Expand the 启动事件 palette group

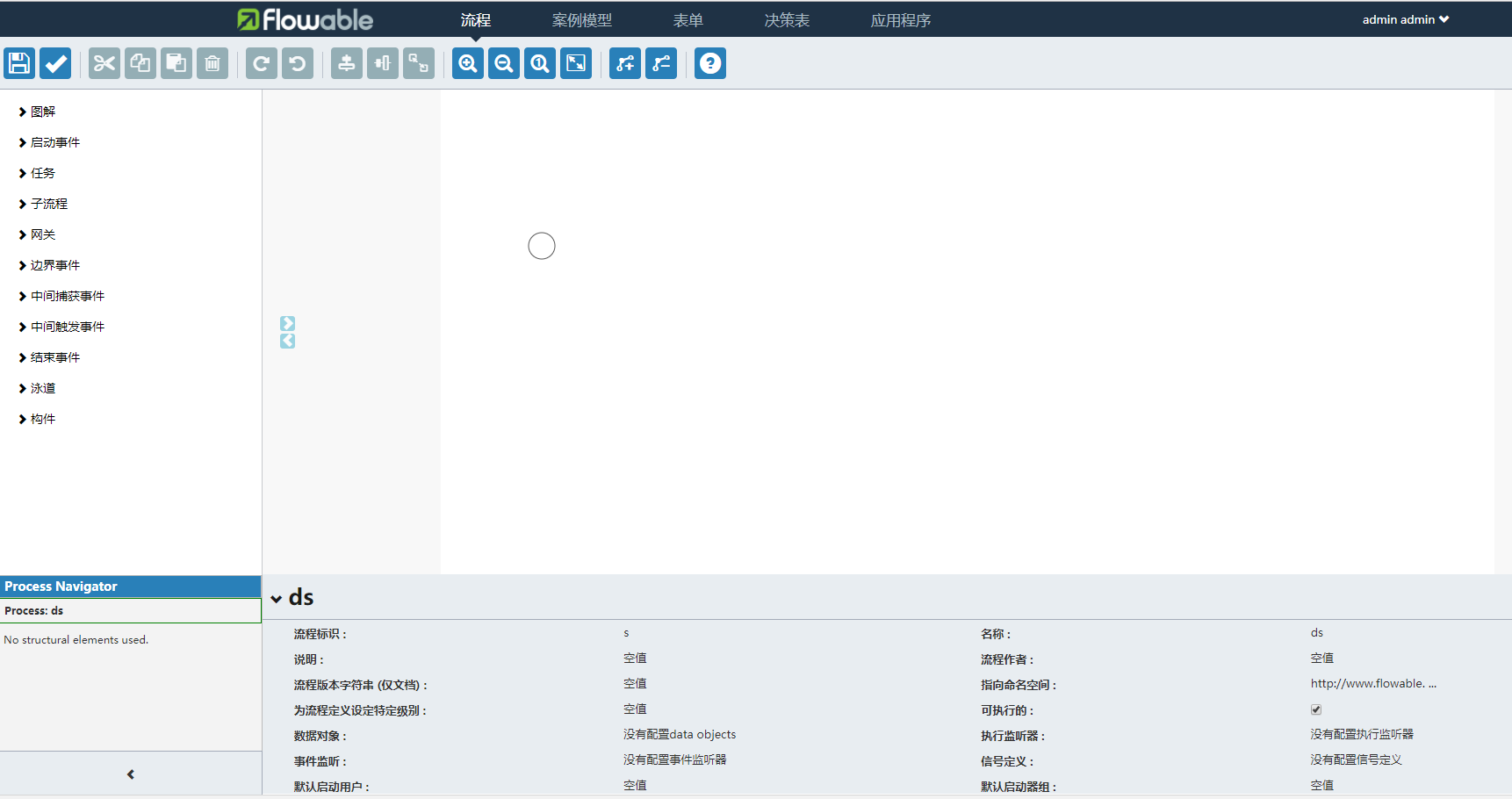pos(54,141)
